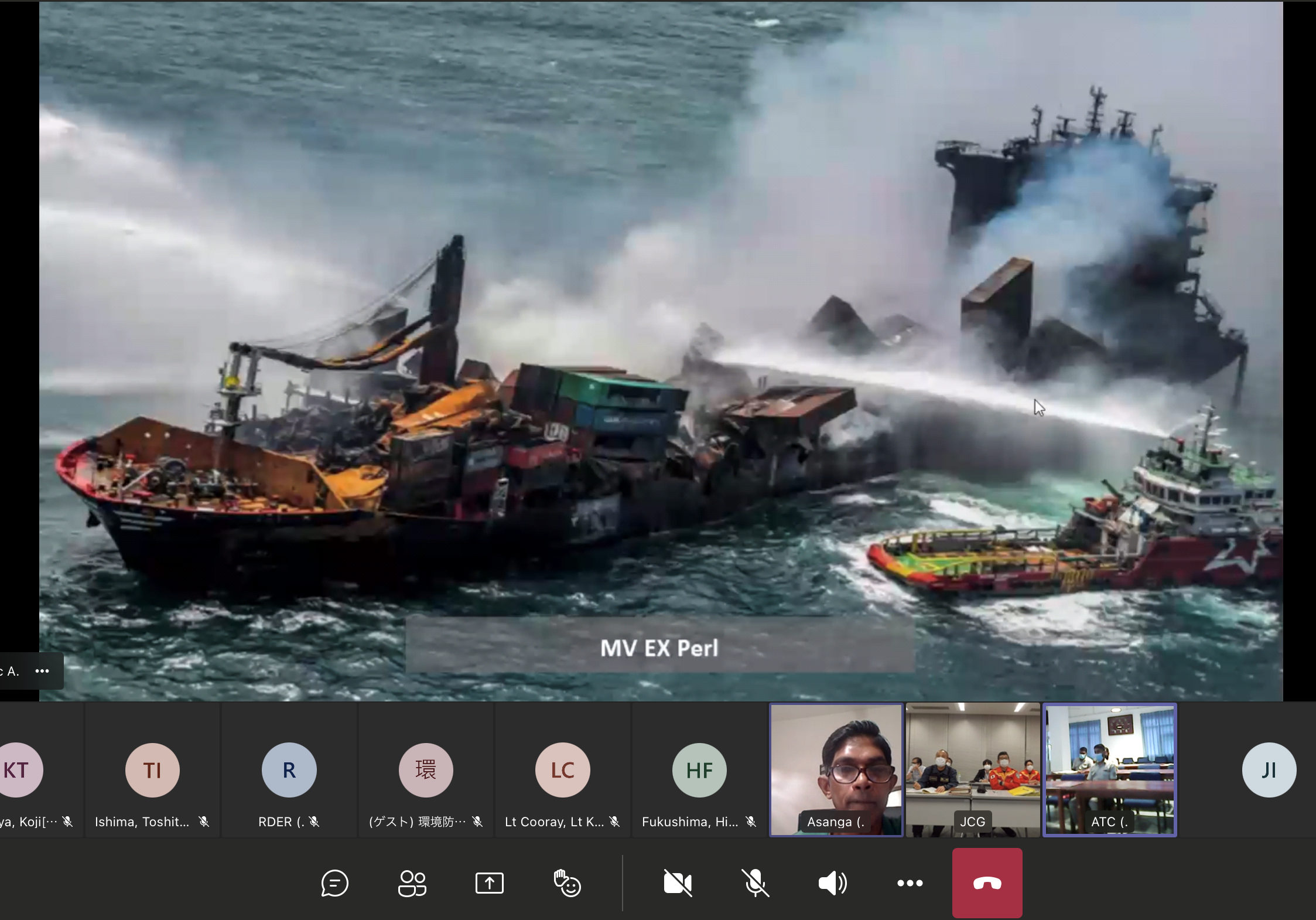Screen dimensions: 1316x920
Task: Click the RDER participant avatar
Action: point(289,770)
